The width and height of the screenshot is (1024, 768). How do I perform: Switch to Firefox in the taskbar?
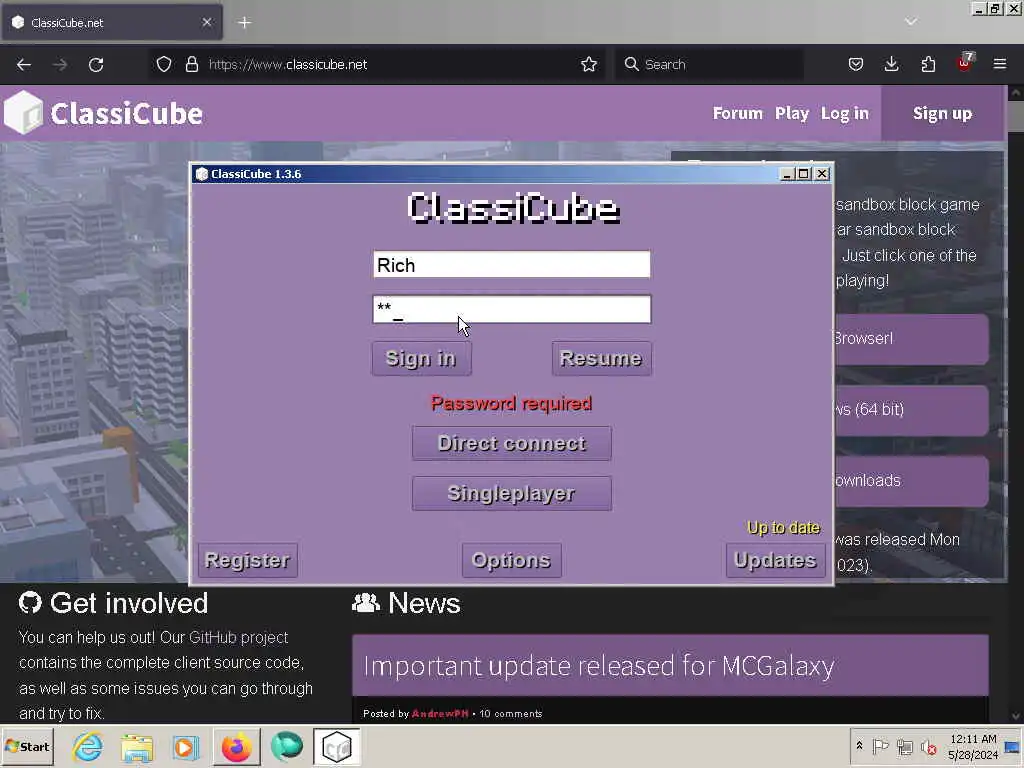coord(236,746)
